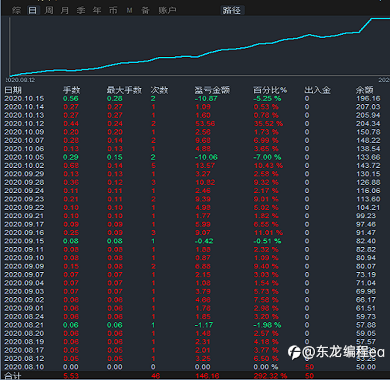Click the -10.87 loss amount
The image size is (390, 380).
pos(206,98)
